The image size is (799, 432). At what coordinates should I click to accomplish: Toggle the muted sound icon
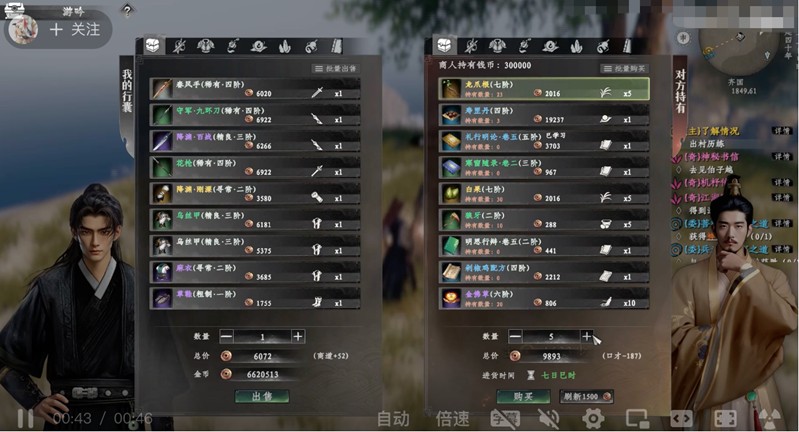tap(549, 419)
